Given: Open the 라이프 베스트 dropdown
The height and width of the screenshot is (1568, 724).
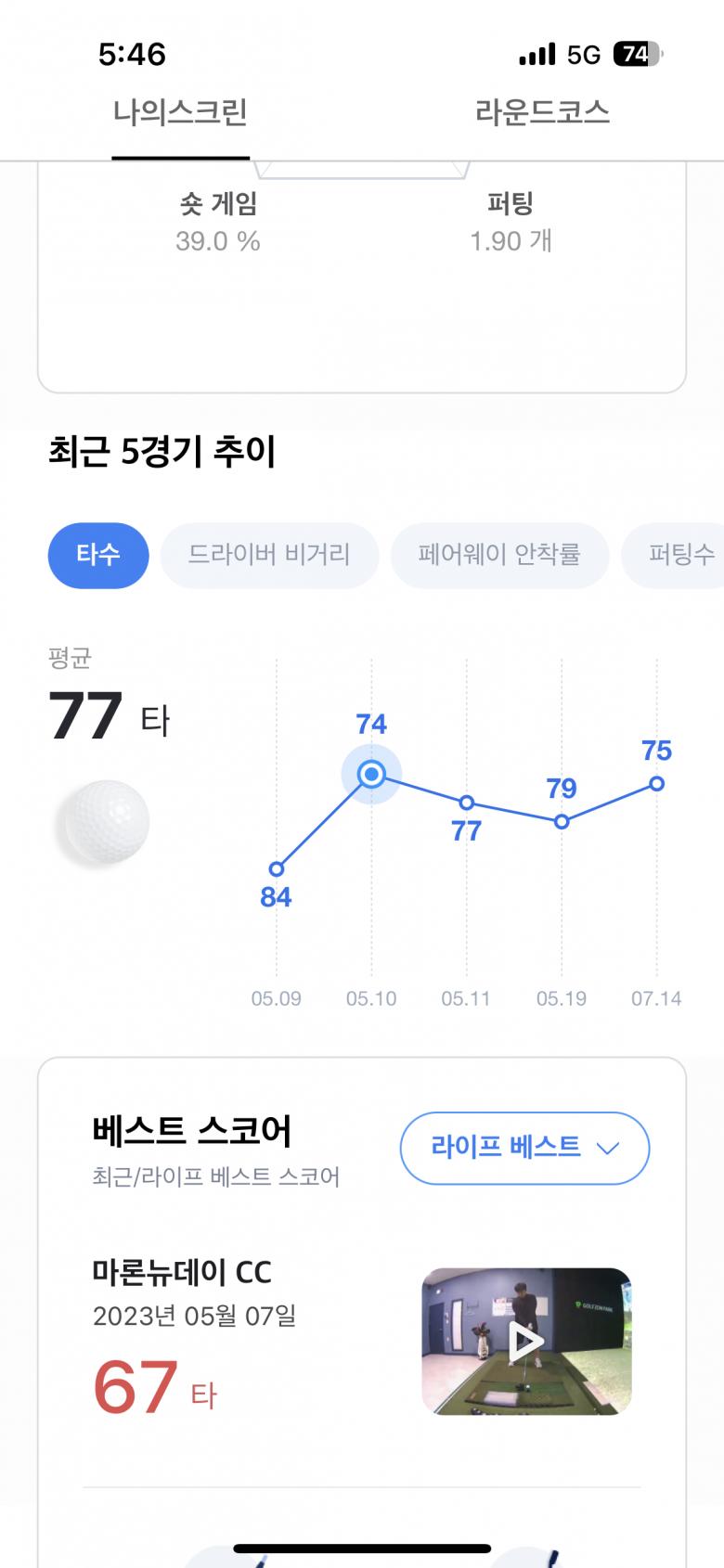Looking at the screenshot, I should click(524, 1148).
